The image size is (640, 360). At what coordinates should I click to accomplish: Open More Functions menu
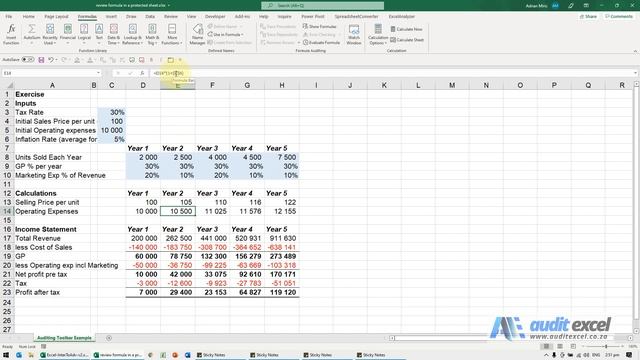(172, 34)
